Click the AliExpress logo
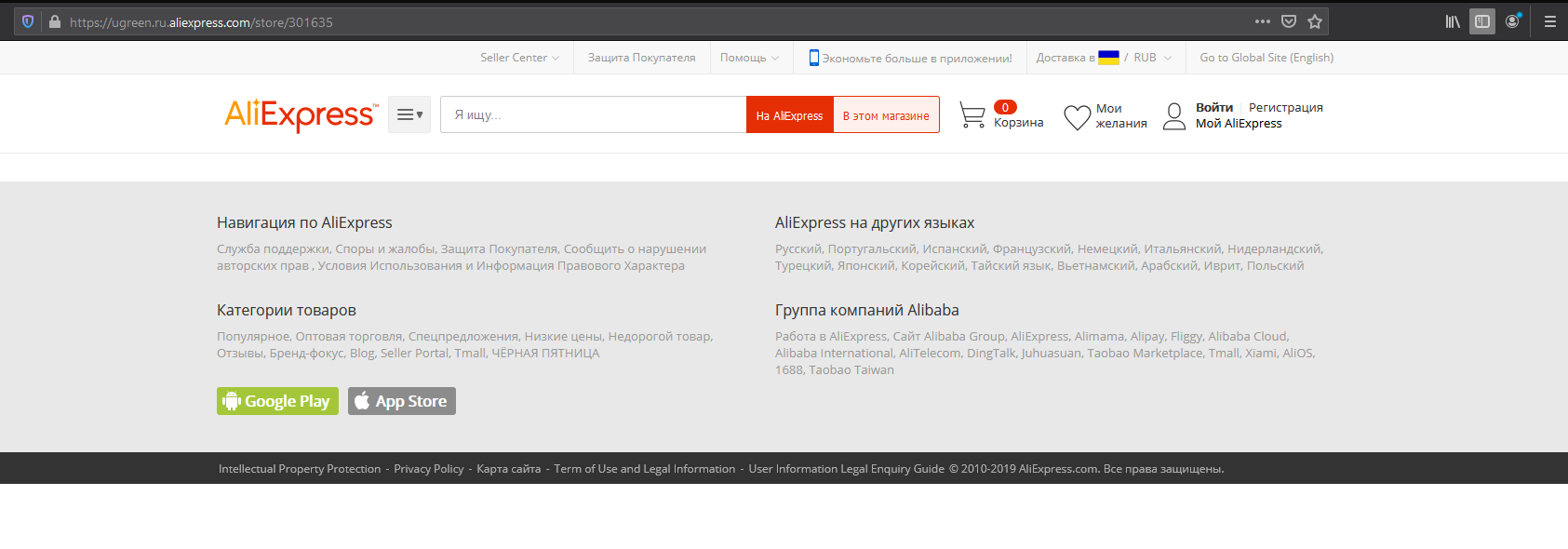The image size is (1568, 549). click(x=302, y=114)
